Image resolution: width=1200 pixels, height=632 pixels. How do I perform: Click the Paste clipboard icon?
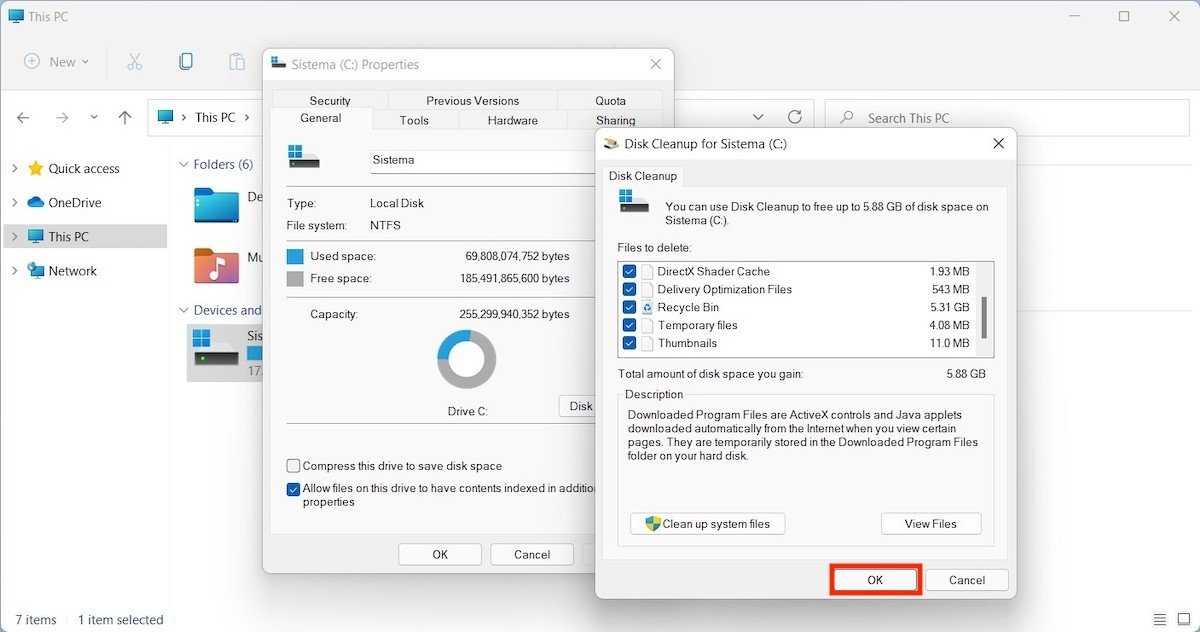click(236, 62)
